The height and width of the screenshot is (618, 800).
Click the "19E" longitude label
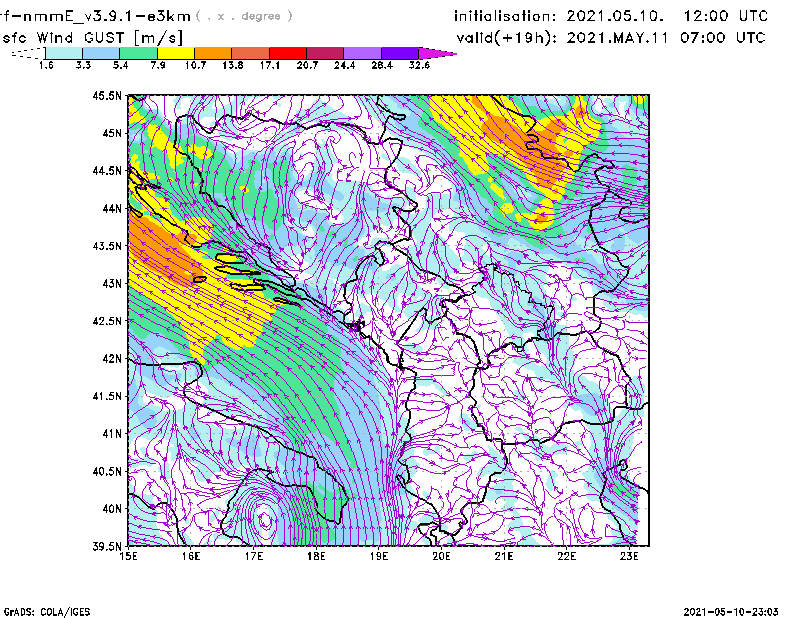coord(379,556)
